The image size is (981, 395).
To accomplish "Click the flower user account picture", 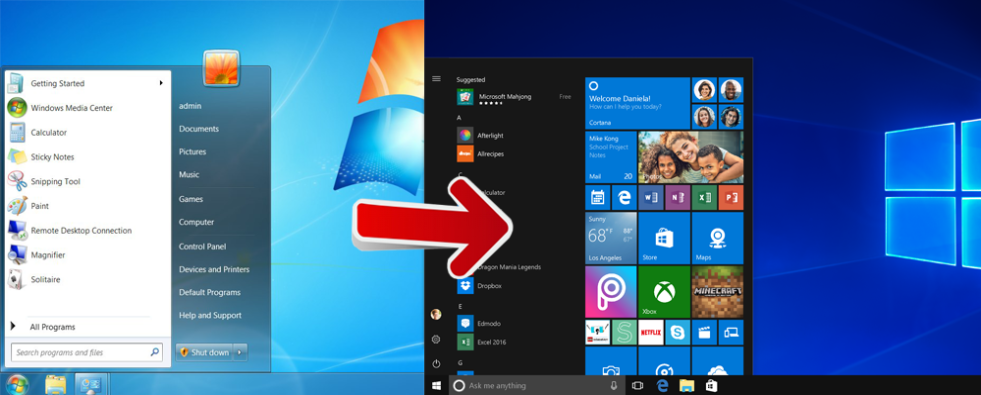I will click(221, 68).
